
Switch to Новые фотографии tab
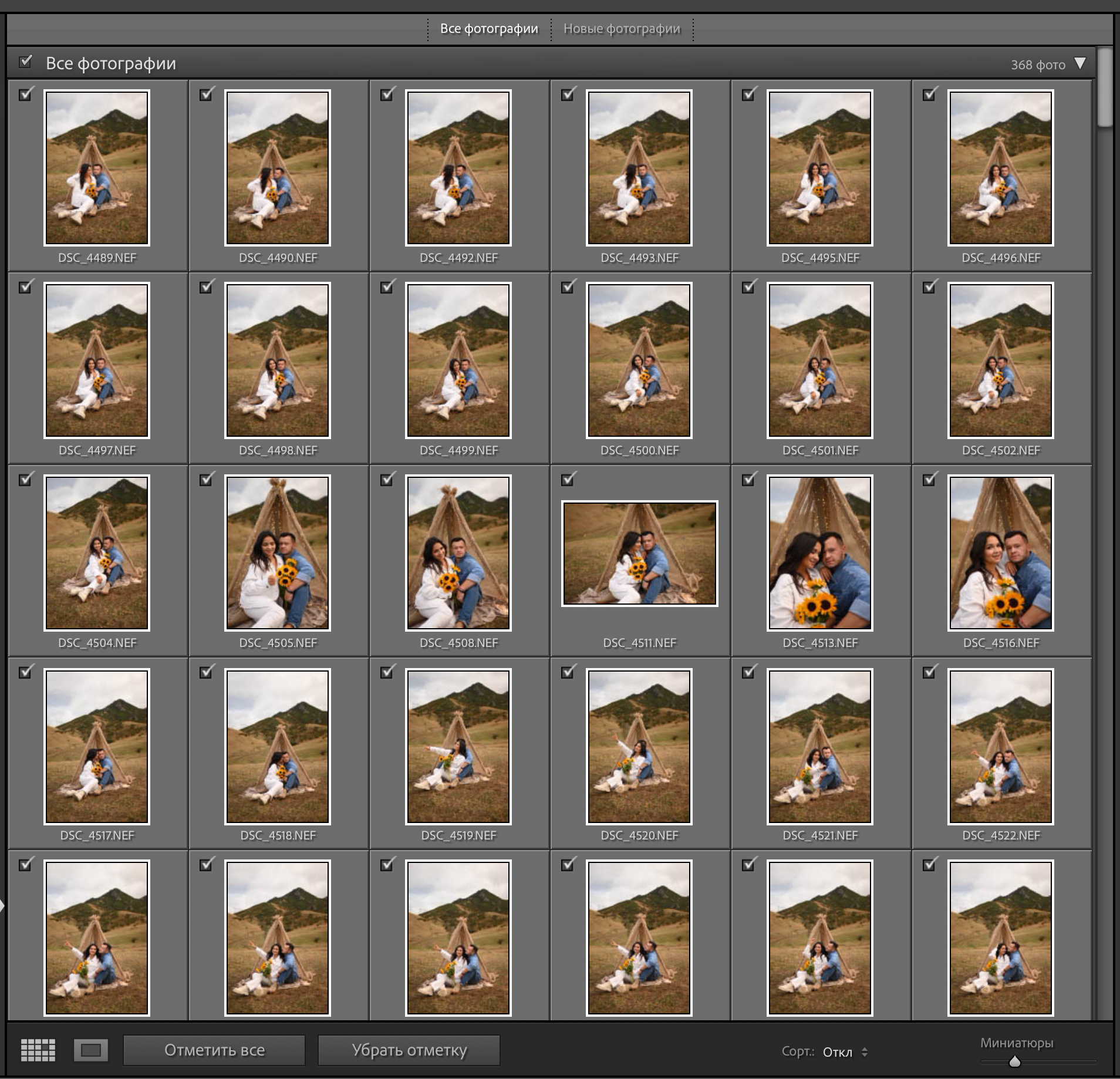(622, 29)
